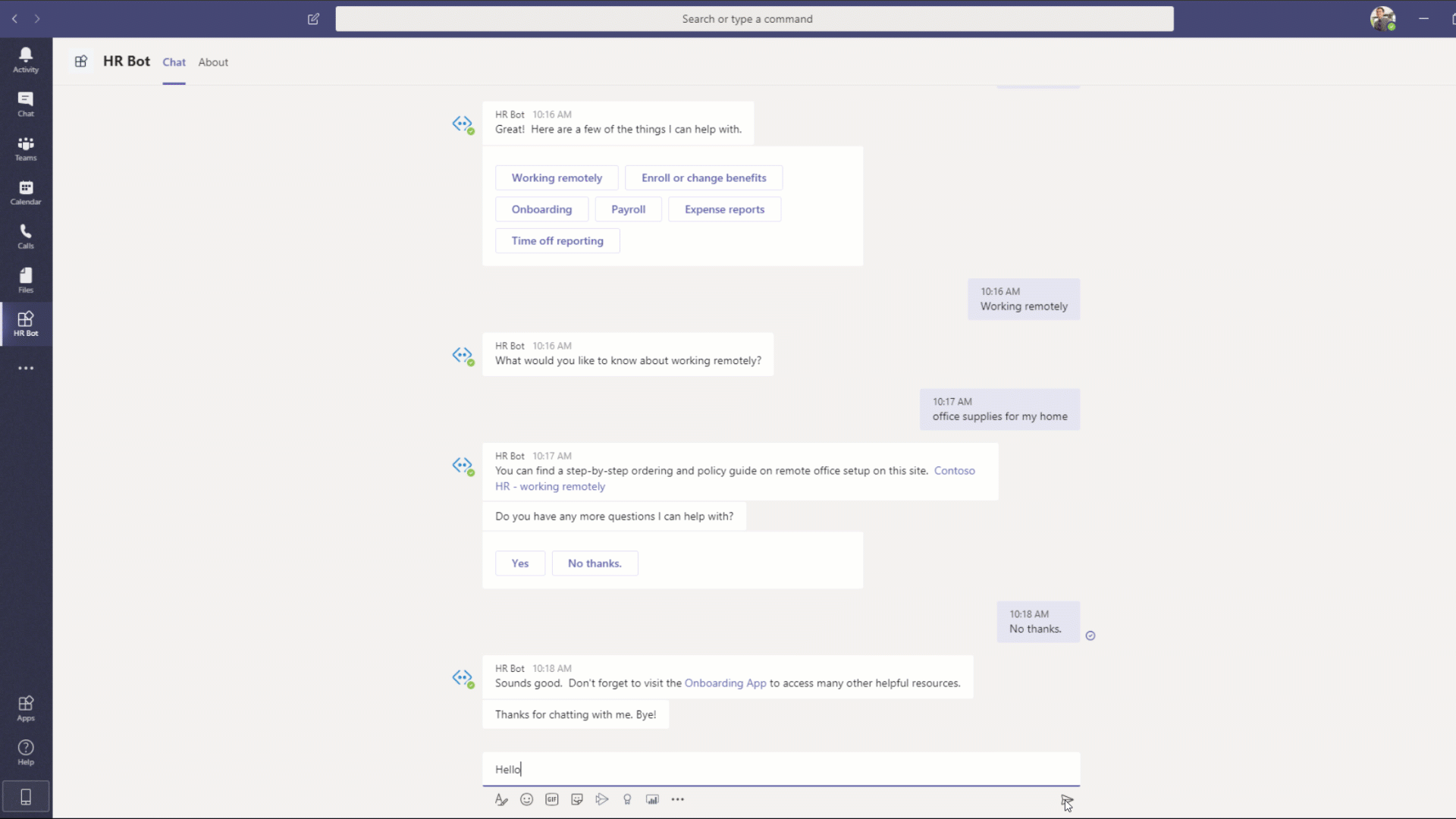Select the Onboarding topic button
1456x819 pixels.
tap(541, 209)
